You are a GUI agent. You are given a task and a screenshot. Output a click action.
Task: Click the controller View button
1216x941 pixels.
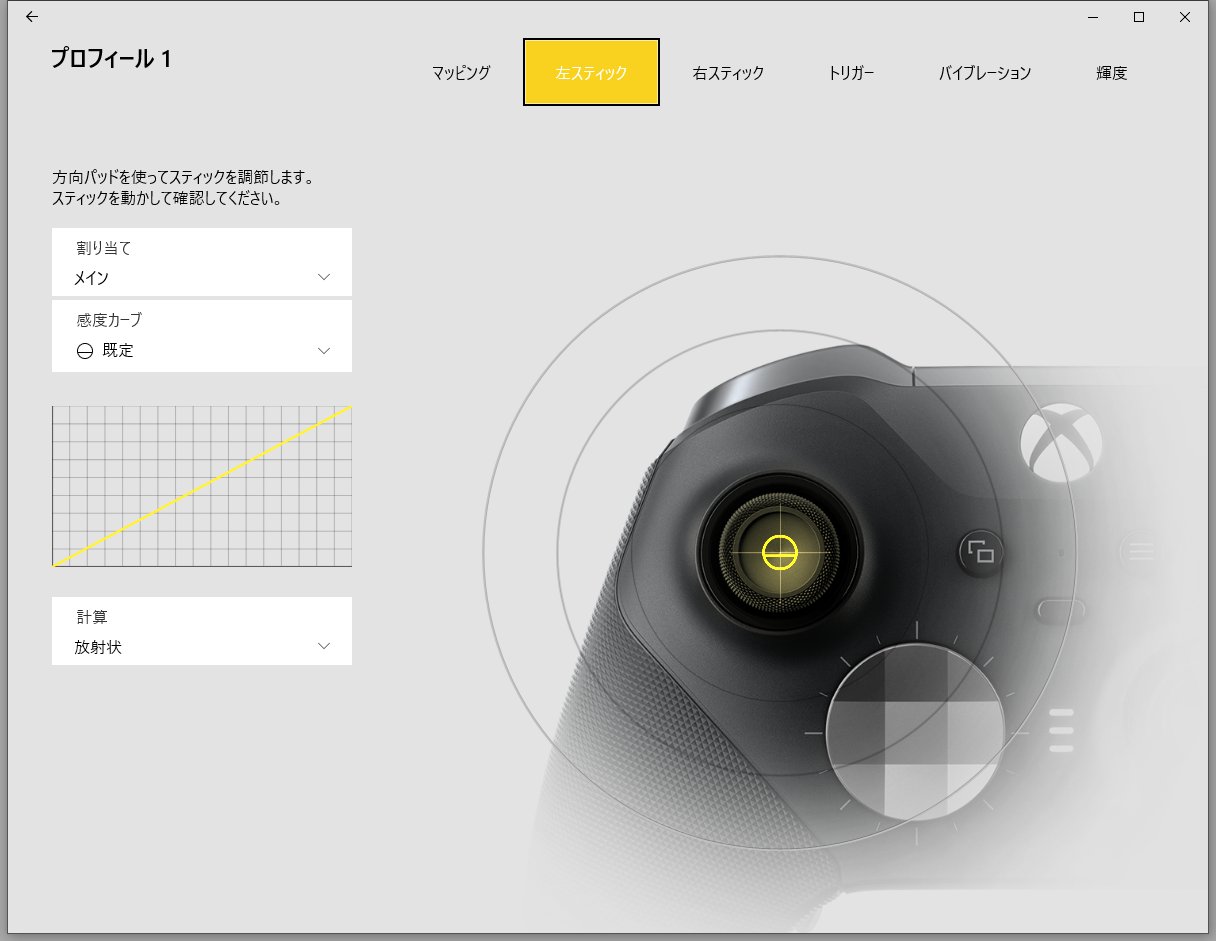pyautogui.click(x=982, y=551)
